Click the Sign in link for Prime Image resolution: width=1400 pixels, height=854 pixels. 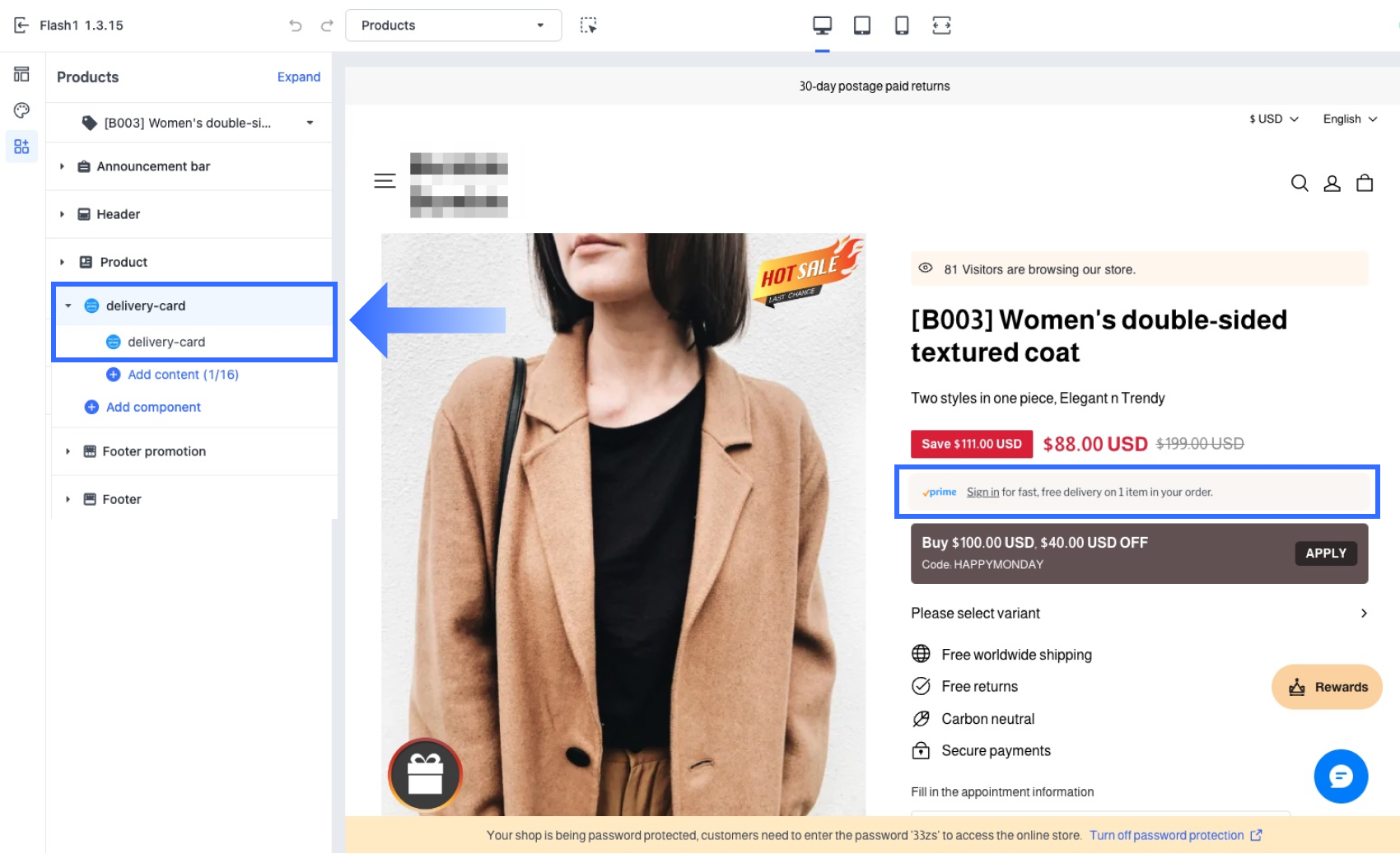(982, 492)
